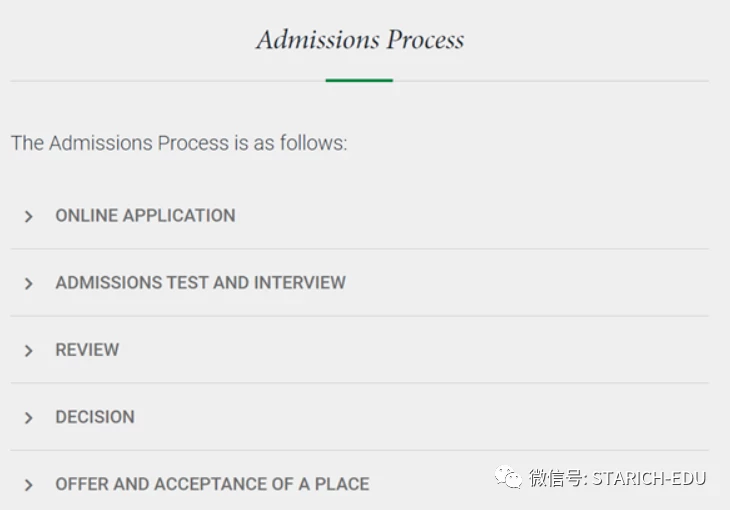Image resolution: width=730 pixels, height=510 pixels.
Task: Click the text 'The Admissions Process is as follows:'
Action: point(179,143)
